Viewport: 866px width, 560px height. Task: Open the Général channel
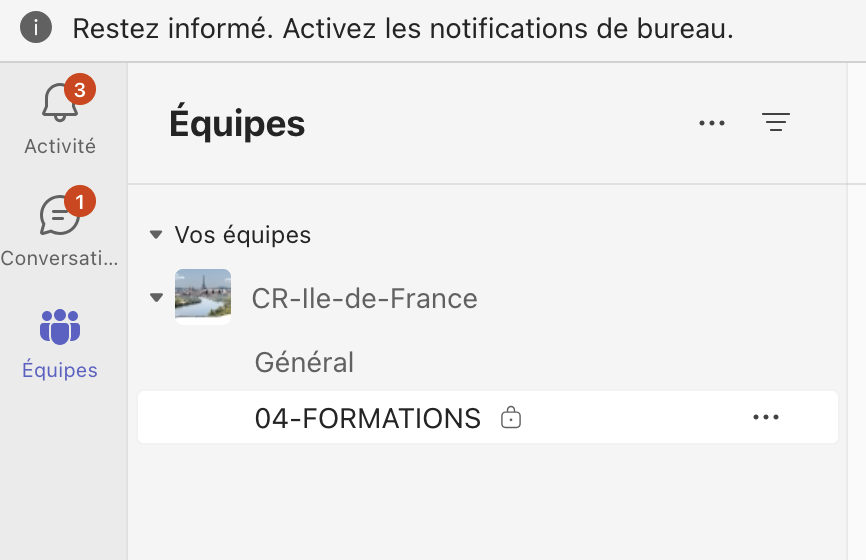(304, 363)
